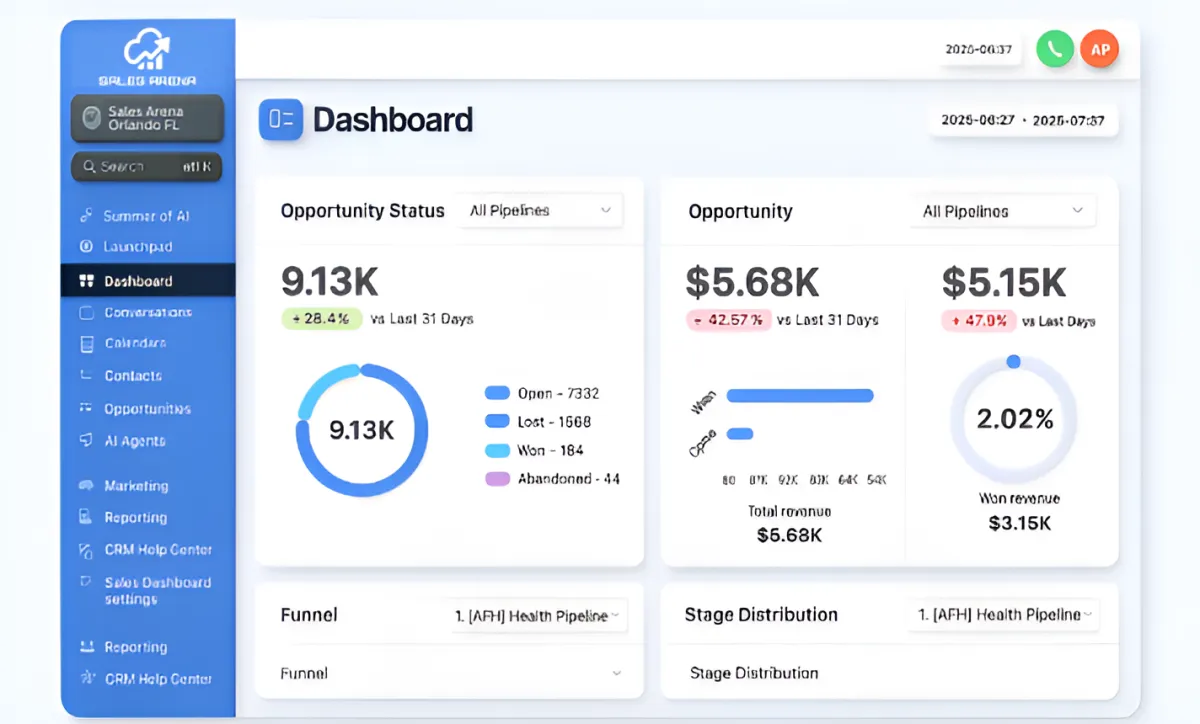Open Stage Distribution AFH Health Pipeline dropdown
This screenshot has height=724, width=1200.
tap(1005, 615)
